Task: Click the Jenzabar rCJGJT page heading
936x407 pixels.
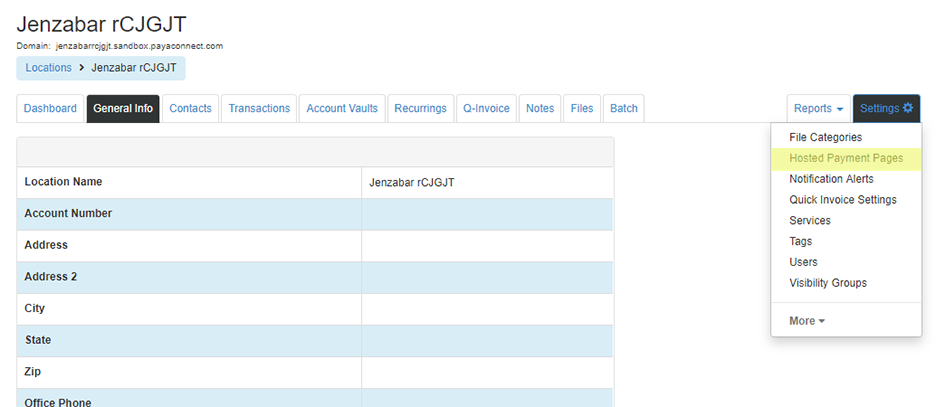Action: tap(101, 24)
